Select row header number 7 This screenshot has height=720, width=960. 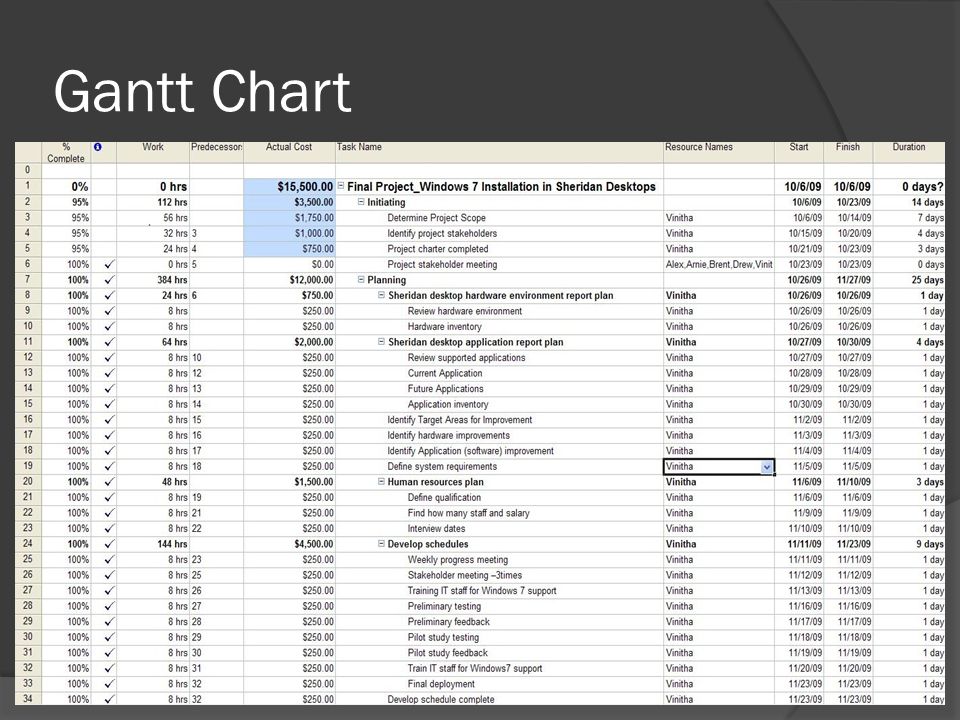[28, 279]
